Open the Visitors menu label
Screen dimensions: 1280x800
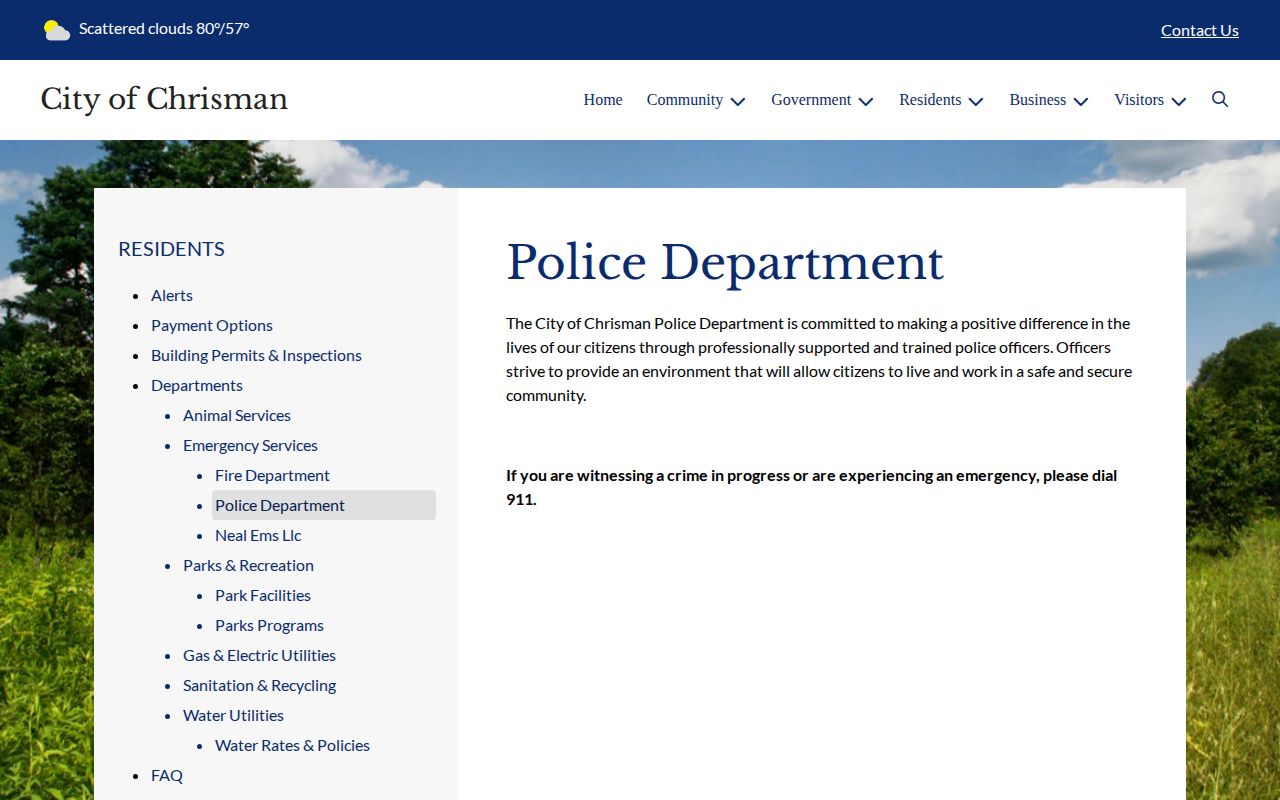click(x=1139, y=100)
